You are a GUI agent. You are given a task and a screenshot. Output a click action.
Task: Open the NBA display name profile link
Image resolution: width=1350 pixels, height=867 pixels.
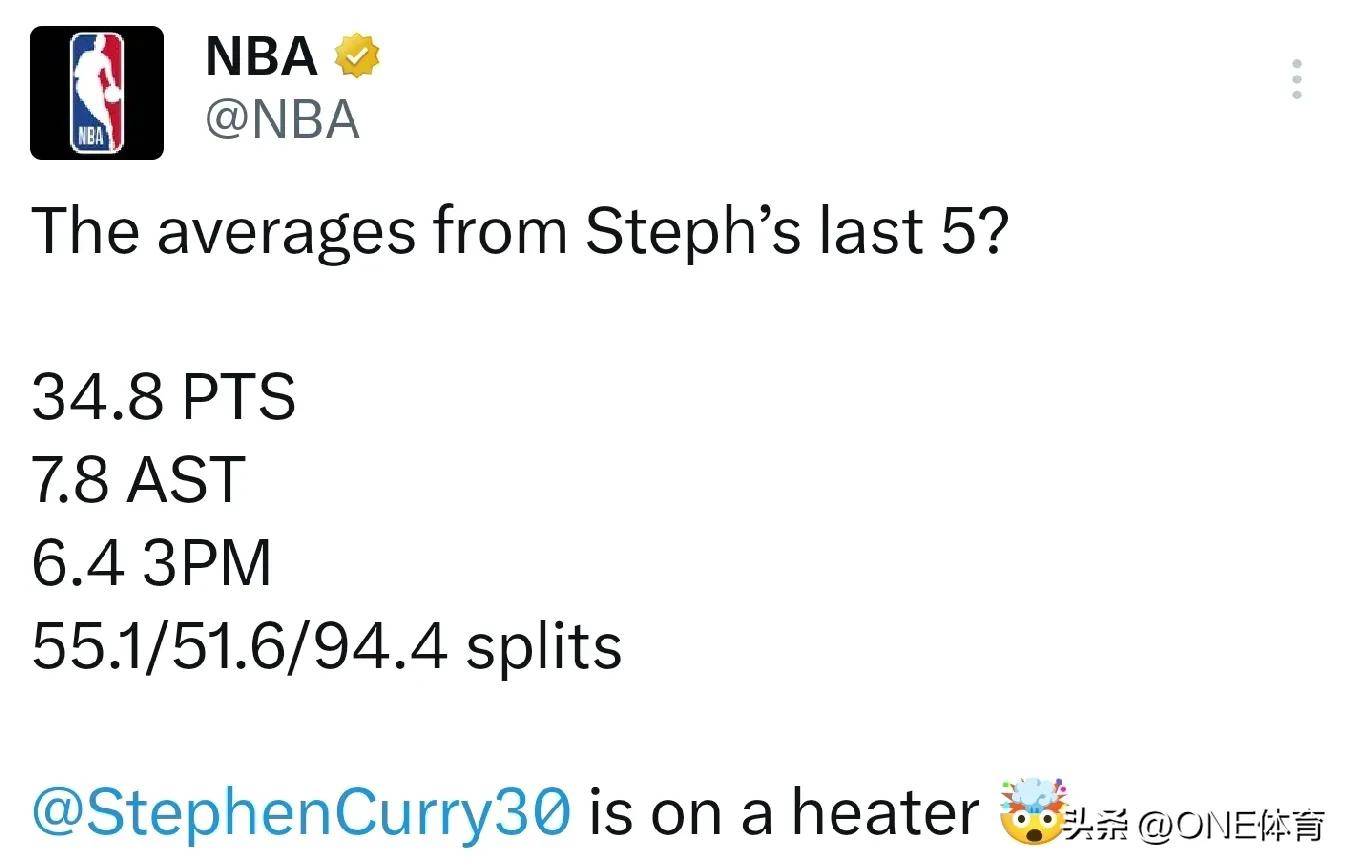point(262,57)
